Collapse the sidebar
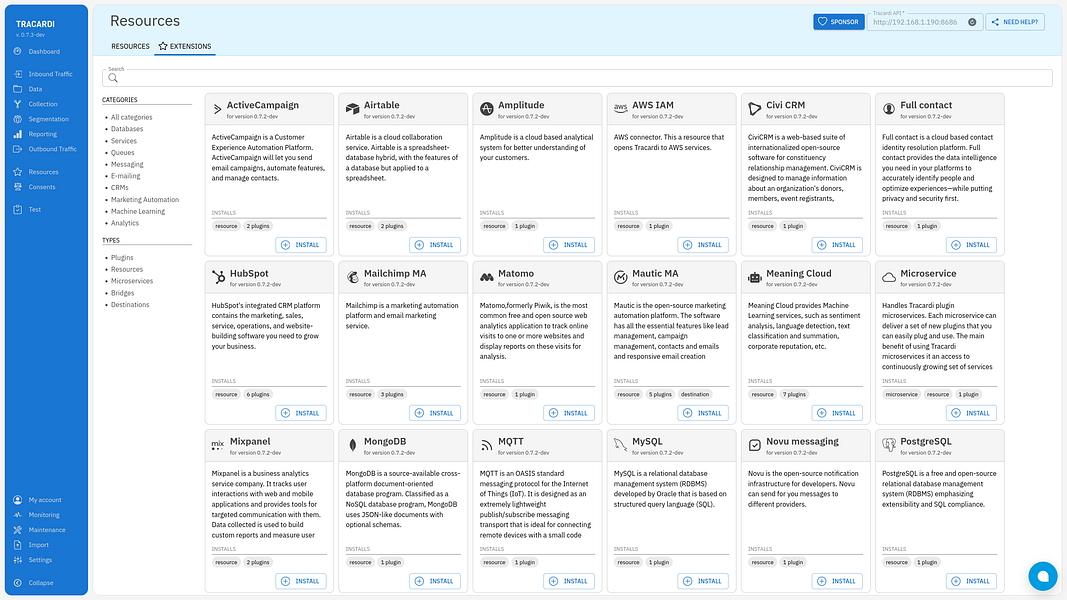Screen dimensions: 1067x600 click(34, 583)
